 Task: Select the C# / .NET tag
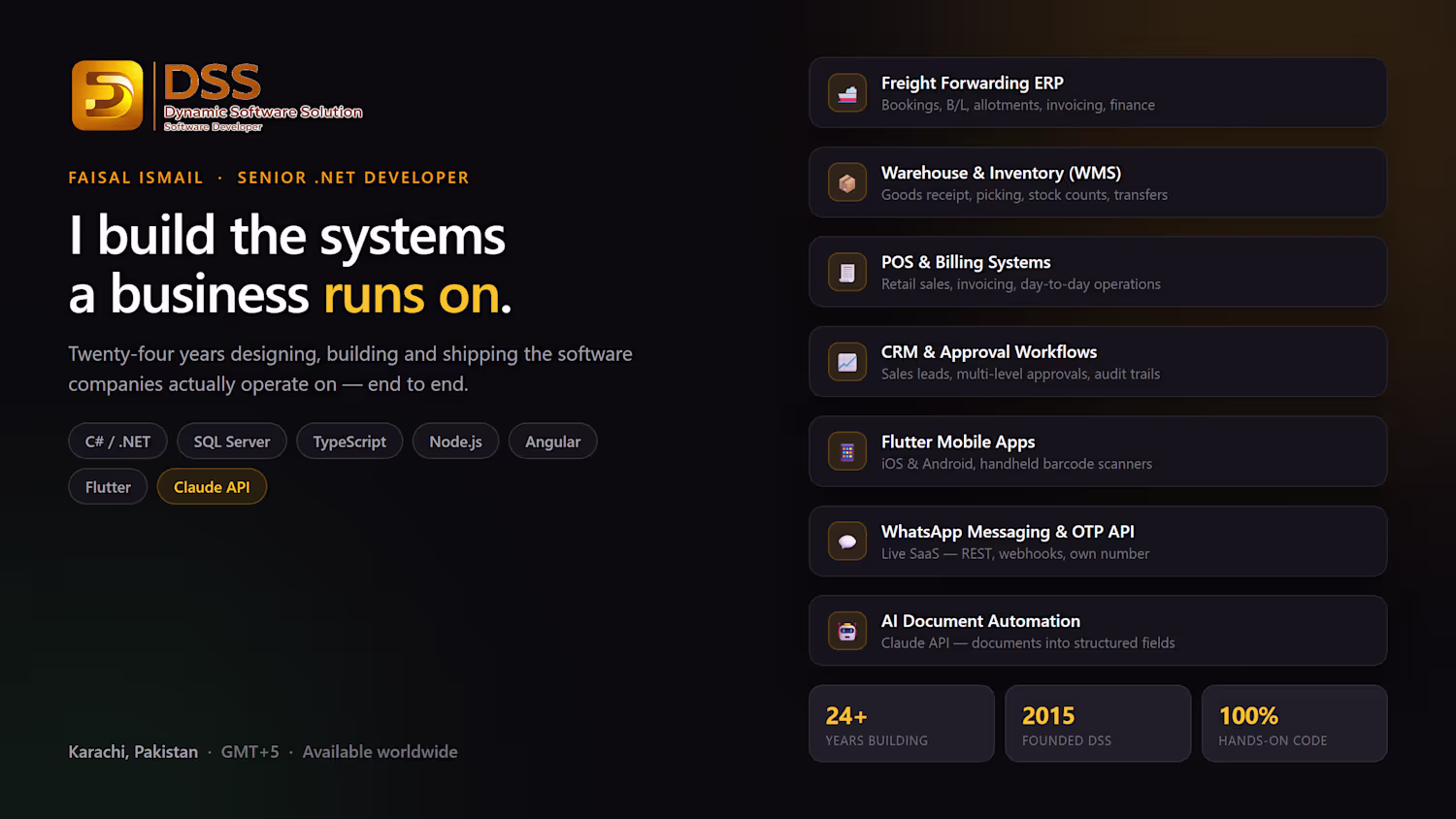(x=117, y=442)
